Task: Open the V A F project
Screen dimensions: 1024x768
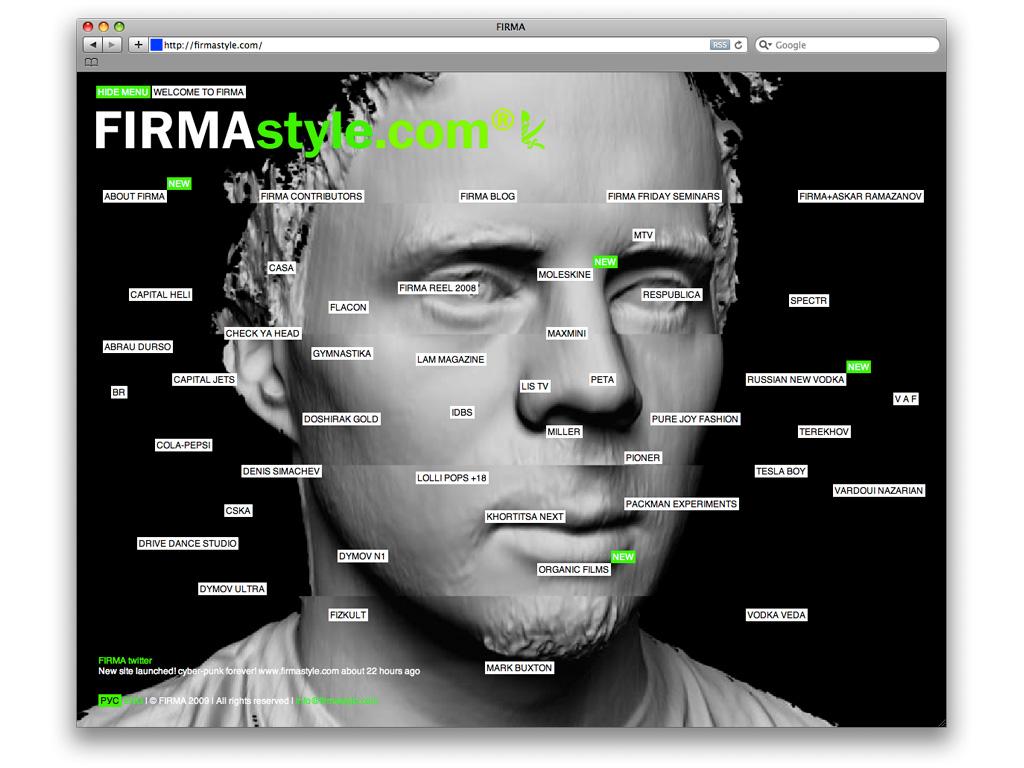Action: tap(906, 398)
